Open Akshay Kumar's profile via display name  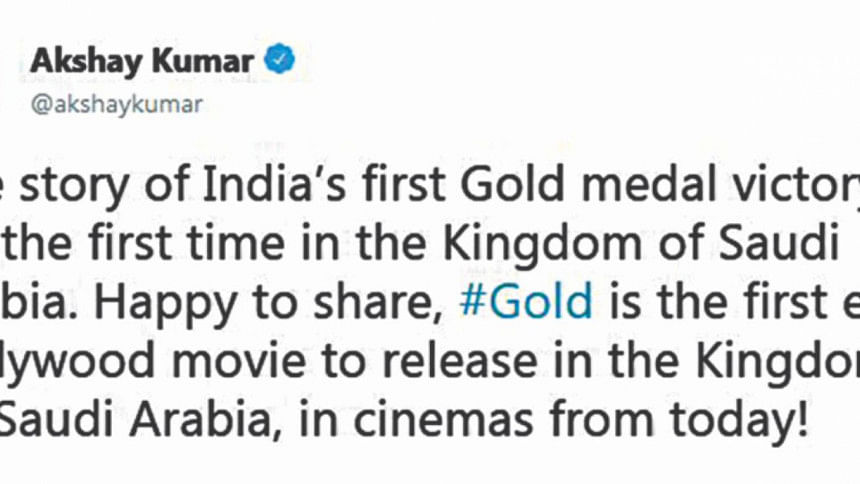click(142, 61)
